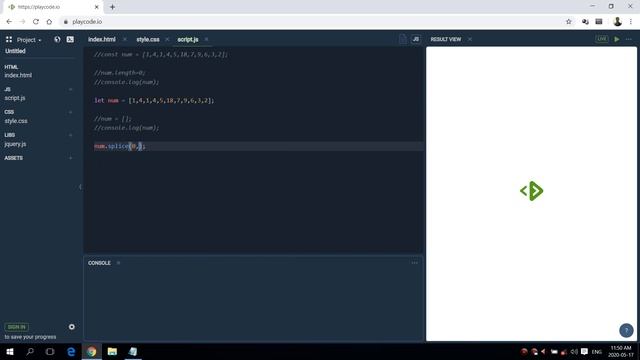This screenshot has width=640, height=360.
Task: Click the taskbar volume icon
Action: [x=574, y=351]
